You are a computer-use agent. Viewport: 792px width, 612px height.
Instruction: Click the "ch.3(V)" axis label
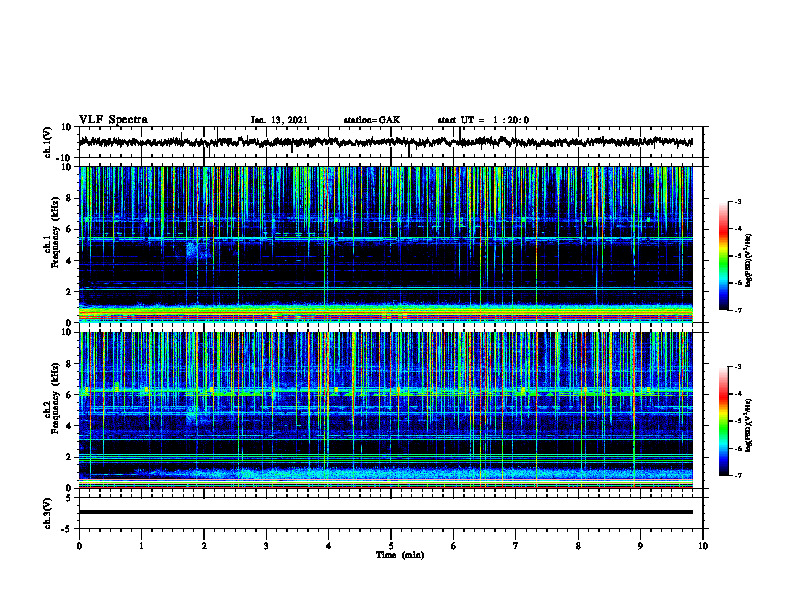click(48, 513)
